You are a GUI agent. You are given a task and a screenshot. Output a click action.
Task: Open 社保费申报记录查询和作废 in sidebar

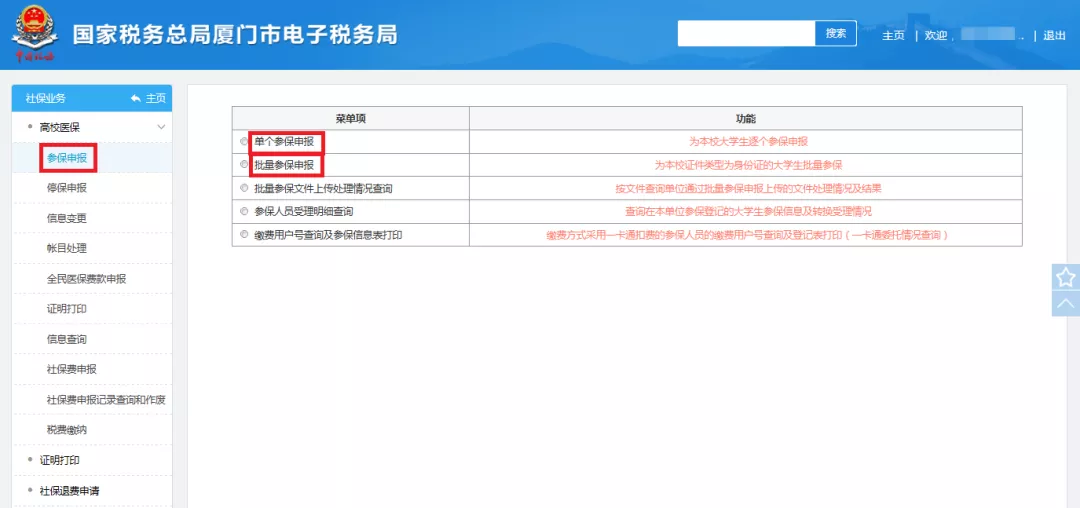pyautogui.click(x=106, y=400)
